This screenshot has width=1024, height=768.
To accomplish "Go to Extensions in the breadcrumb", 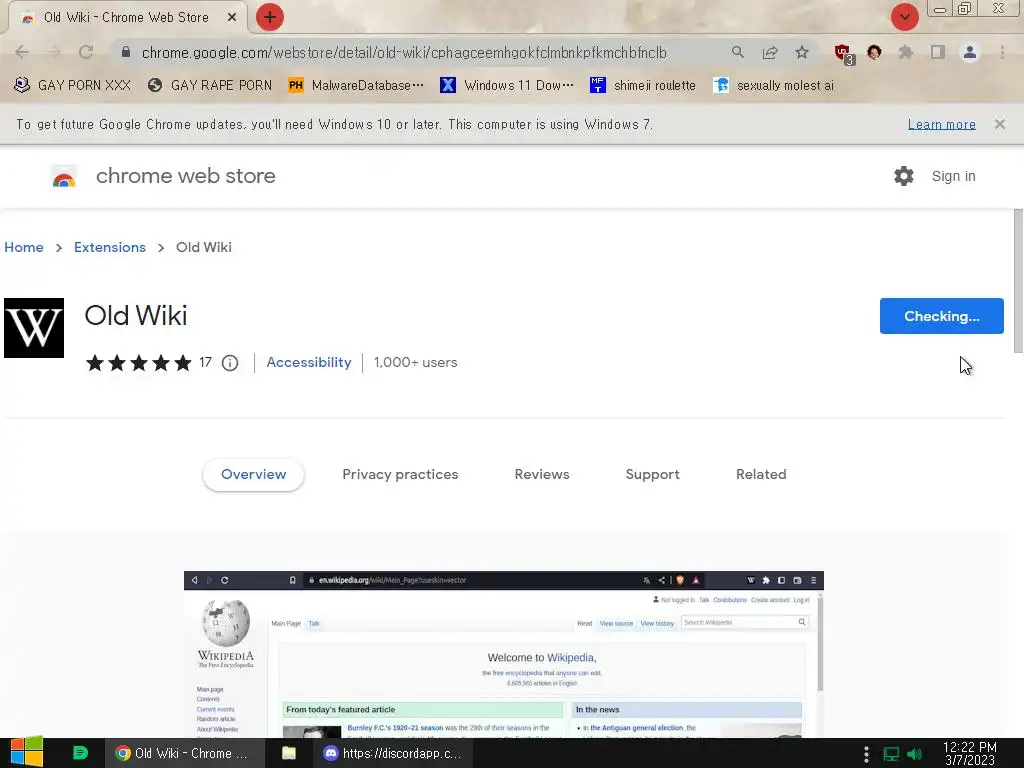I will coord(110,248).
